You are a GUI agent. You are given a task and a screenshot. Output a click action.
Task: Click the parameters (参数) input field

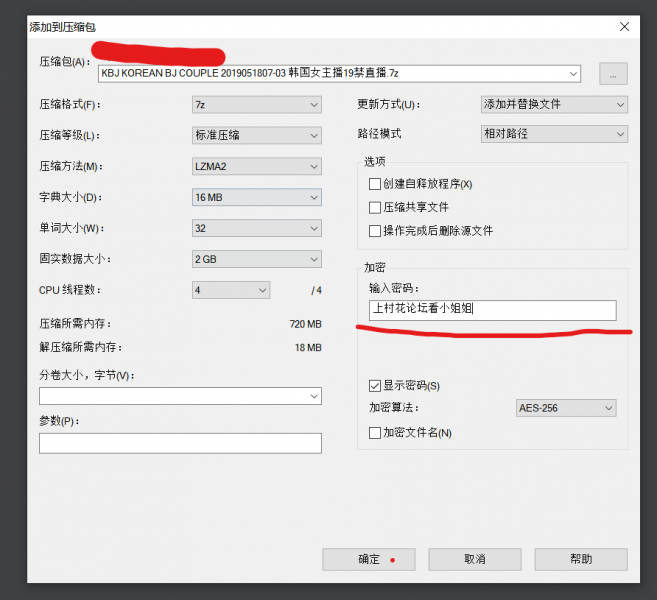pyautogui.click(x=180, y=443)
